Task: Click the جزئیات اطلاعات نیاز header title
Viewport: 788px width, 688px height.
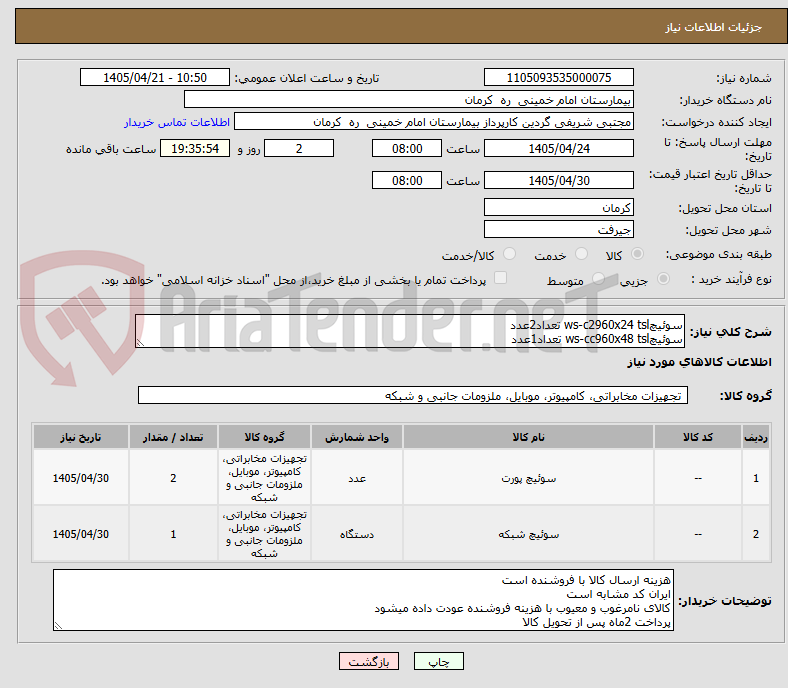Action: click(x=714, y=27)
